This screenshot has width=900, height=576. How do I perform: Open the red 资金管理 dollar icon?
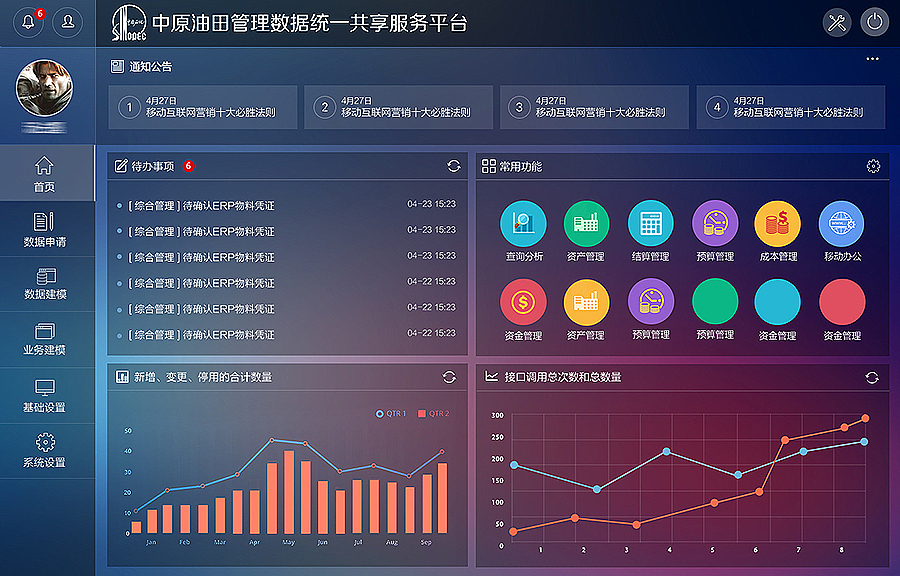click(523, 302)
